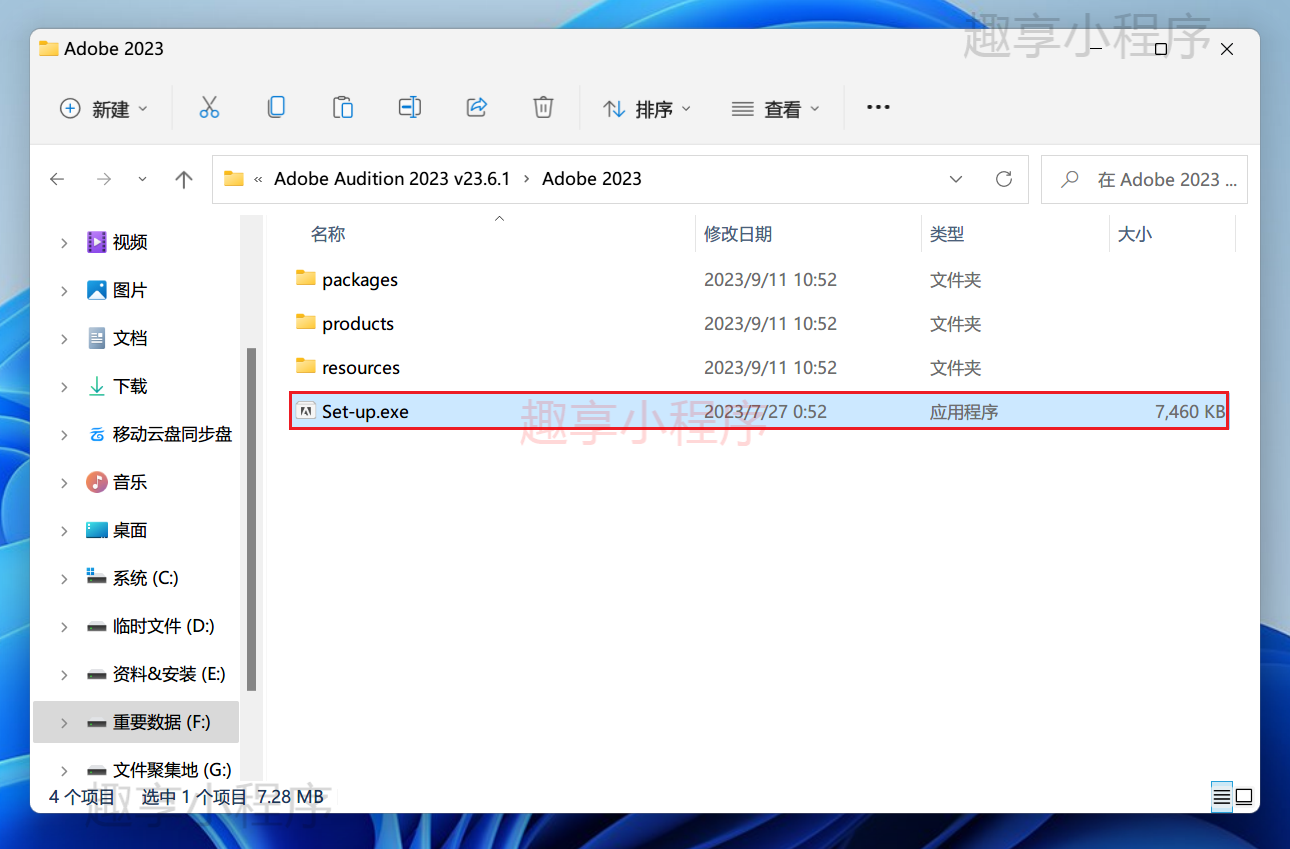Sort by the 名称 column header

[328, 234]
